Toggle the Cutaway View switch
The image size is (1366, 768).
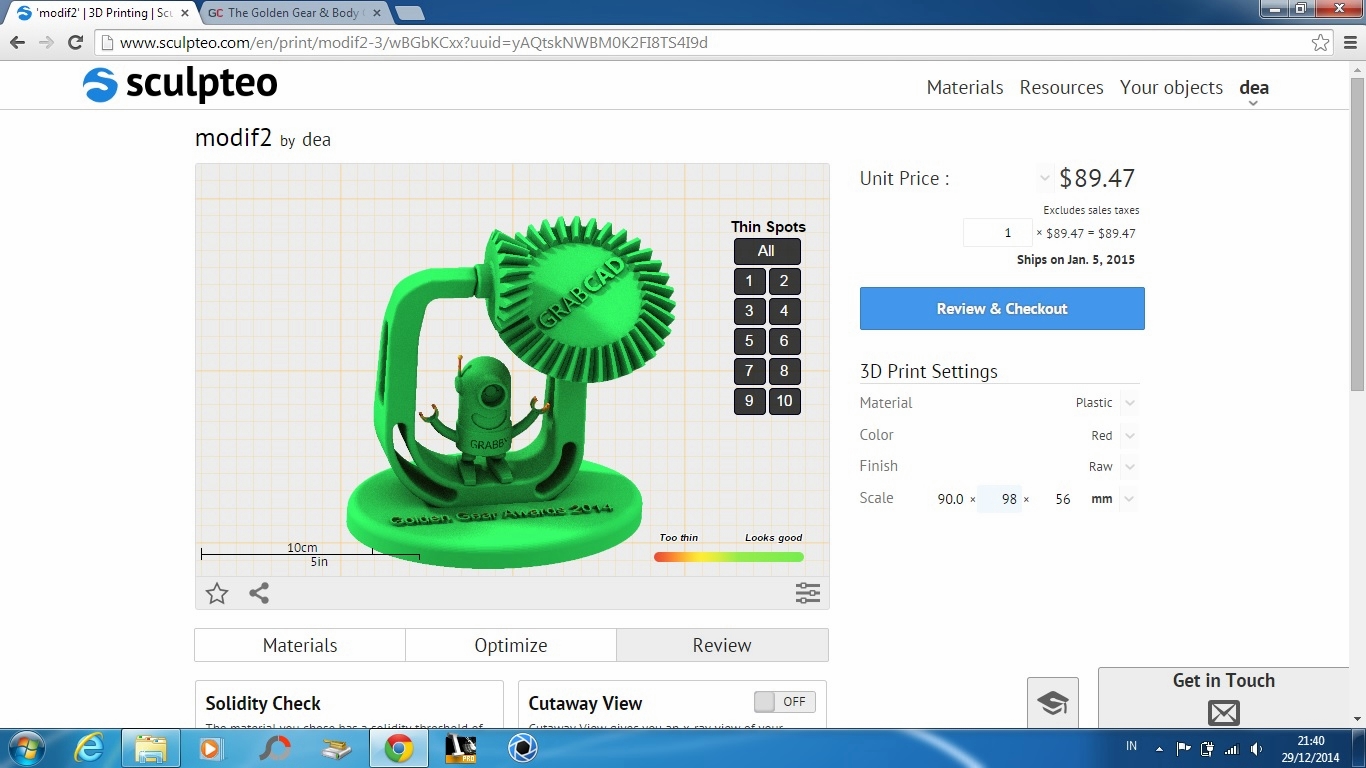pyautogui.click(x=785, y=702)
